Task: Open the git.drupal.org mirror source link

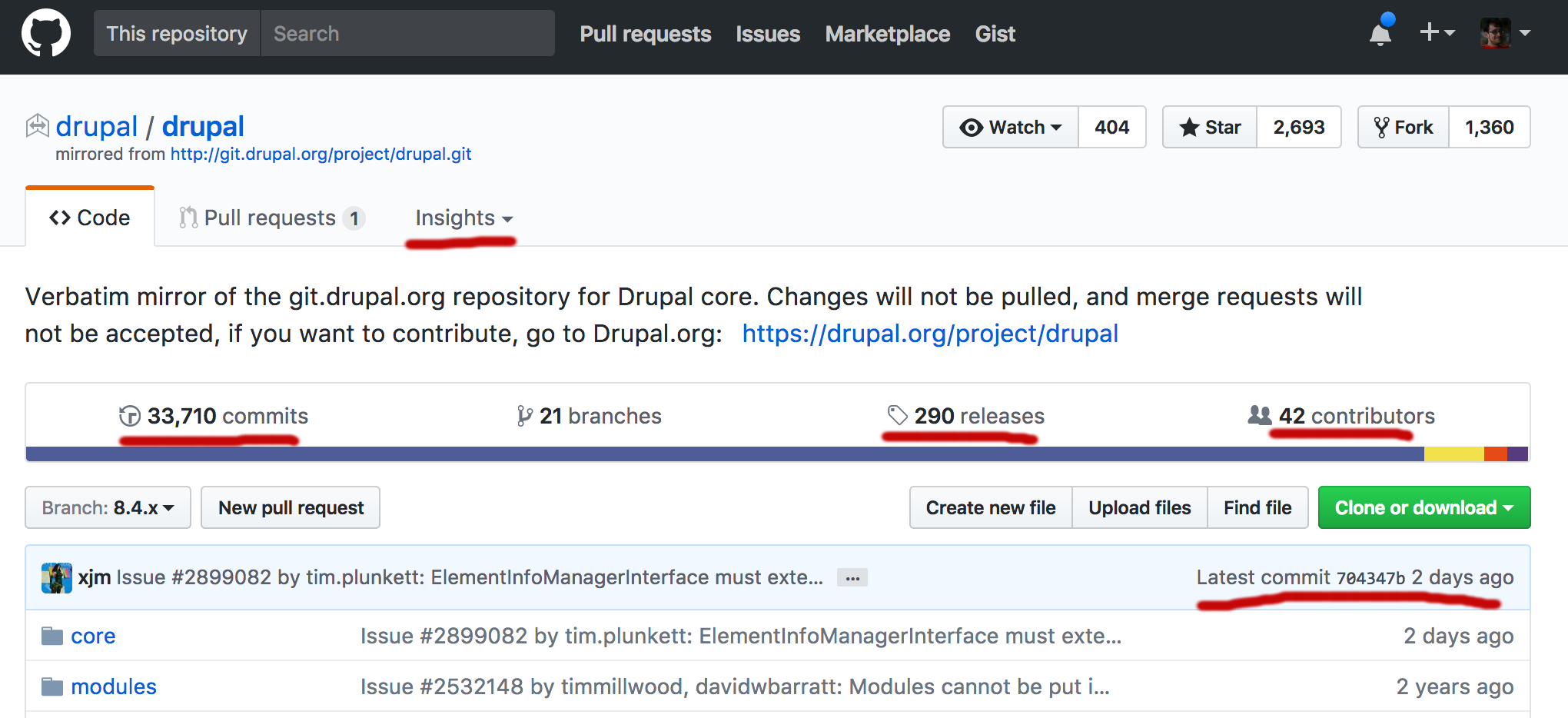Action: [321, 154]
